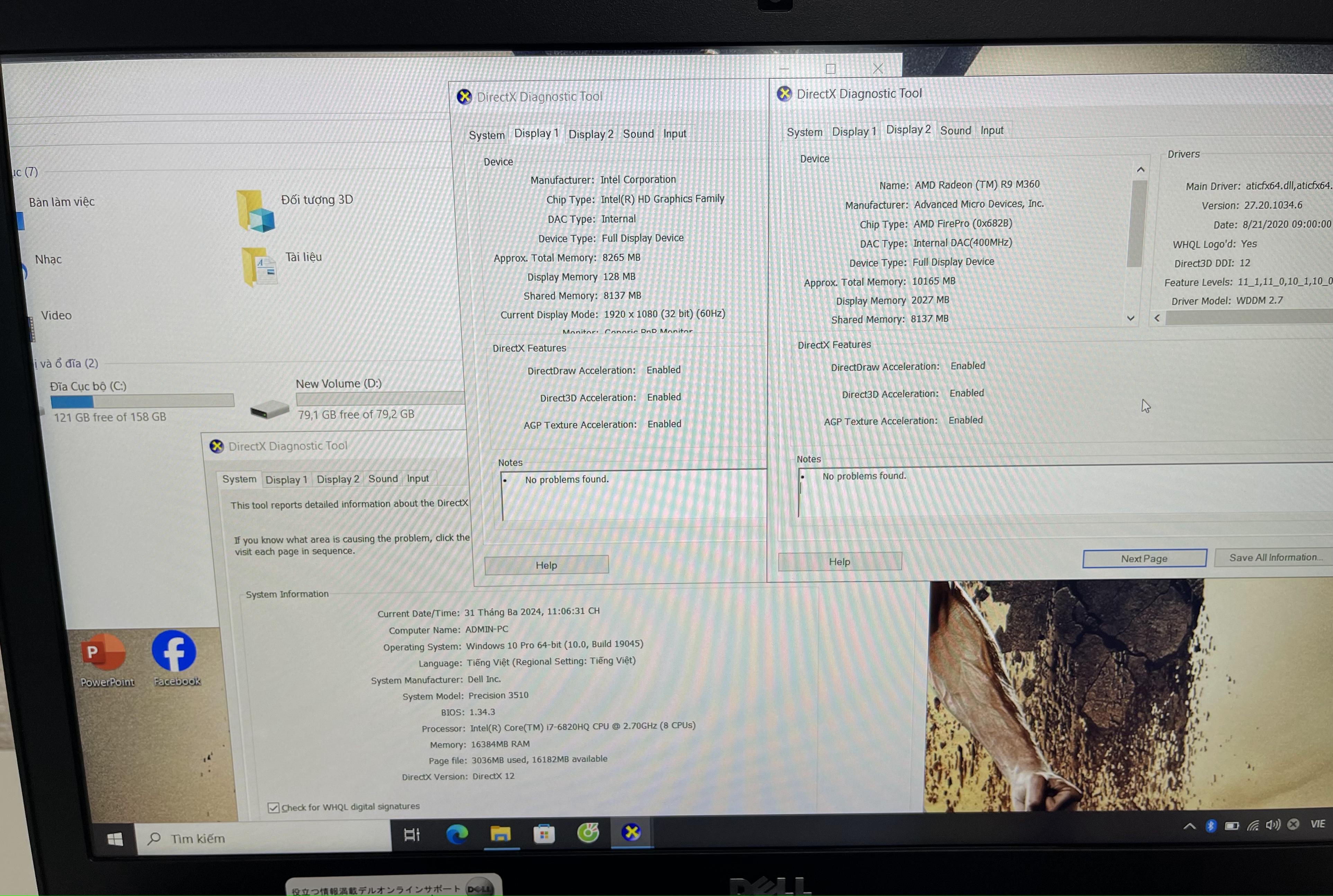Click the green Coc Coc browser taskbar icon
This screenshot has height=896, width=1333.
588,833
